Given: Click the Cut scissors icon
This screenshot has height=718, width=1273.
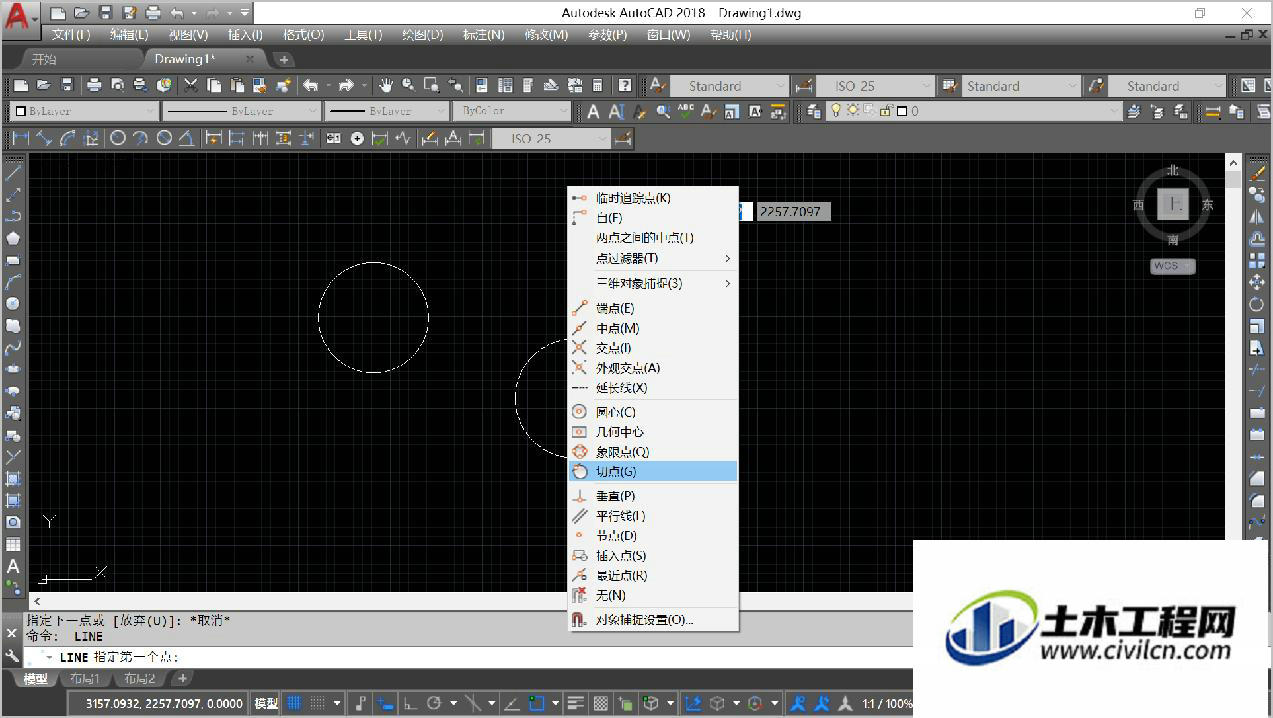Looking at the screenshot, I should pos(190,86).
